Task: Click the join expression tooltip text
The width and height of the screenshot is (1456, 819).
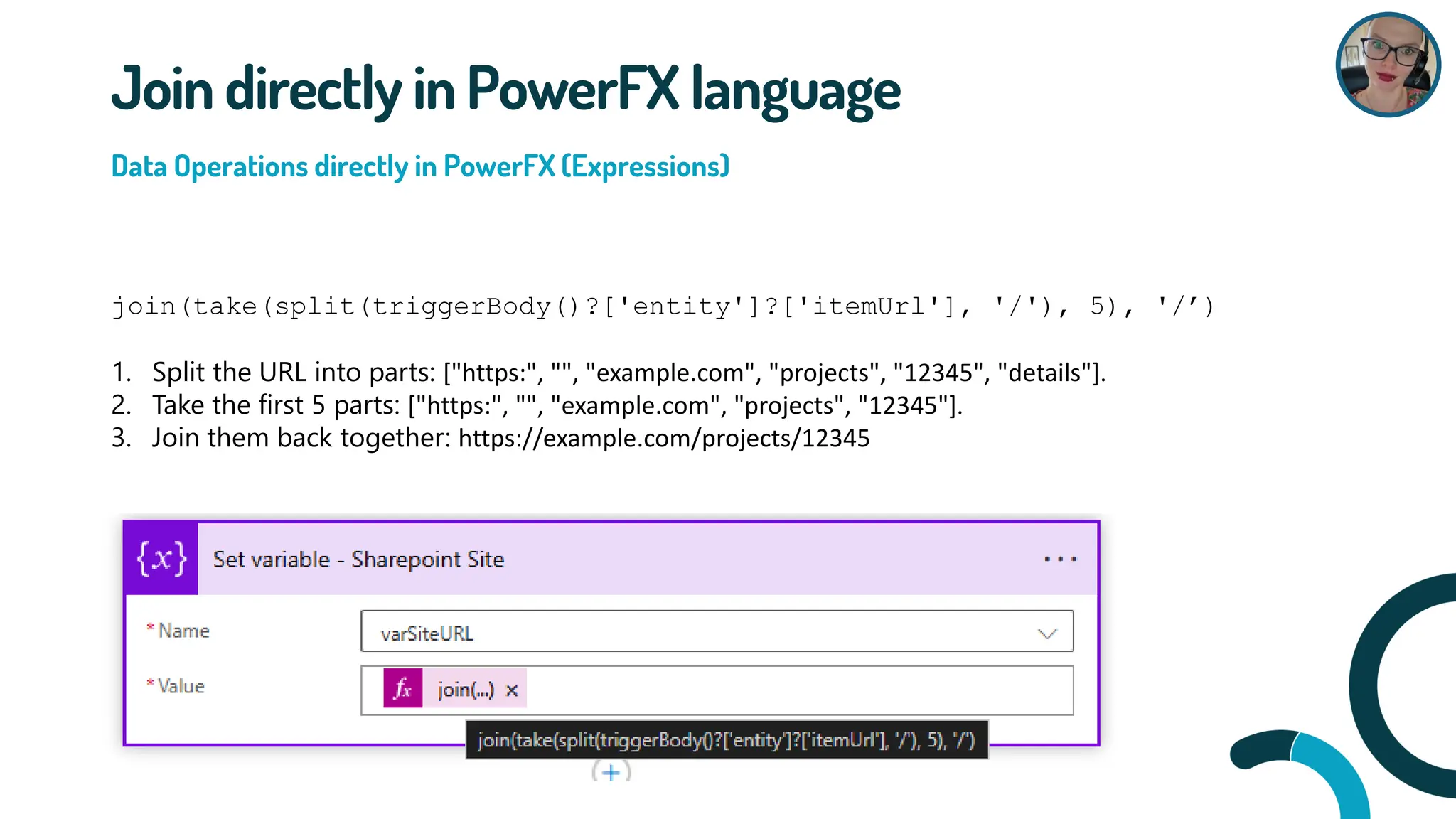Action: pyautogui.click(x=727, y=740)
